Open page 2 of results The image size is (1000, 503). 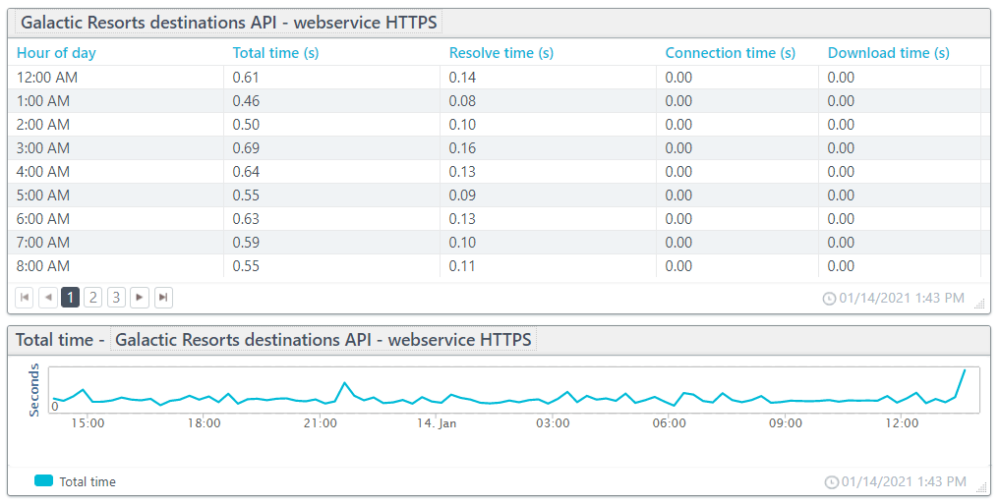tap(93, 297)
